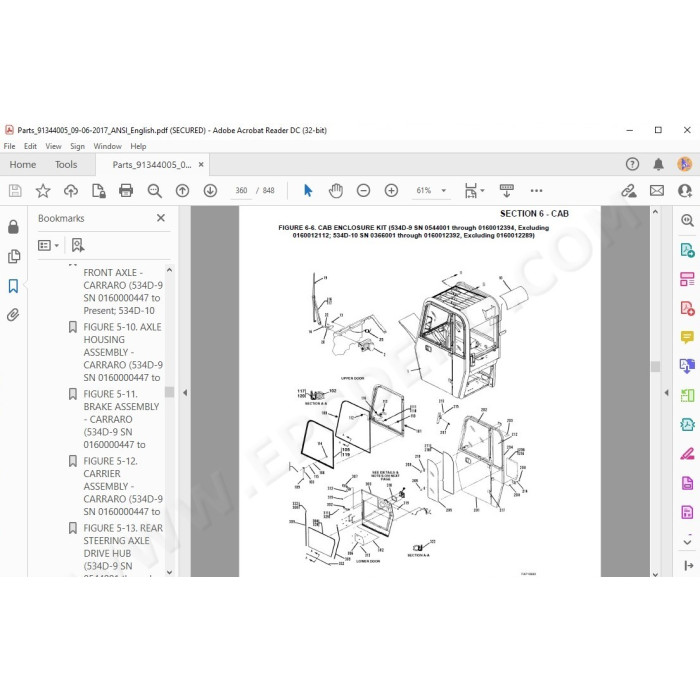
Task: Open FIGURE 5-12 Carrier Assembly bookmark
Action: [x=122, y=486]
